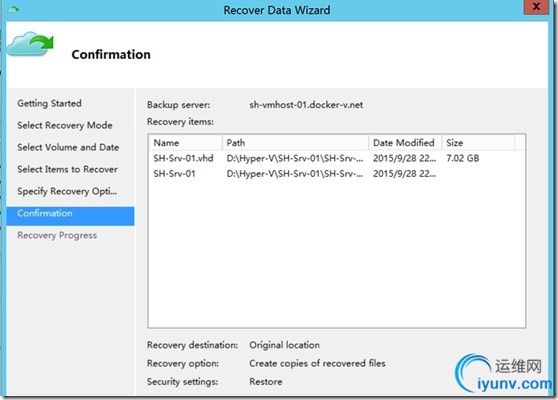Click the Backup server label

pos(179,105)
